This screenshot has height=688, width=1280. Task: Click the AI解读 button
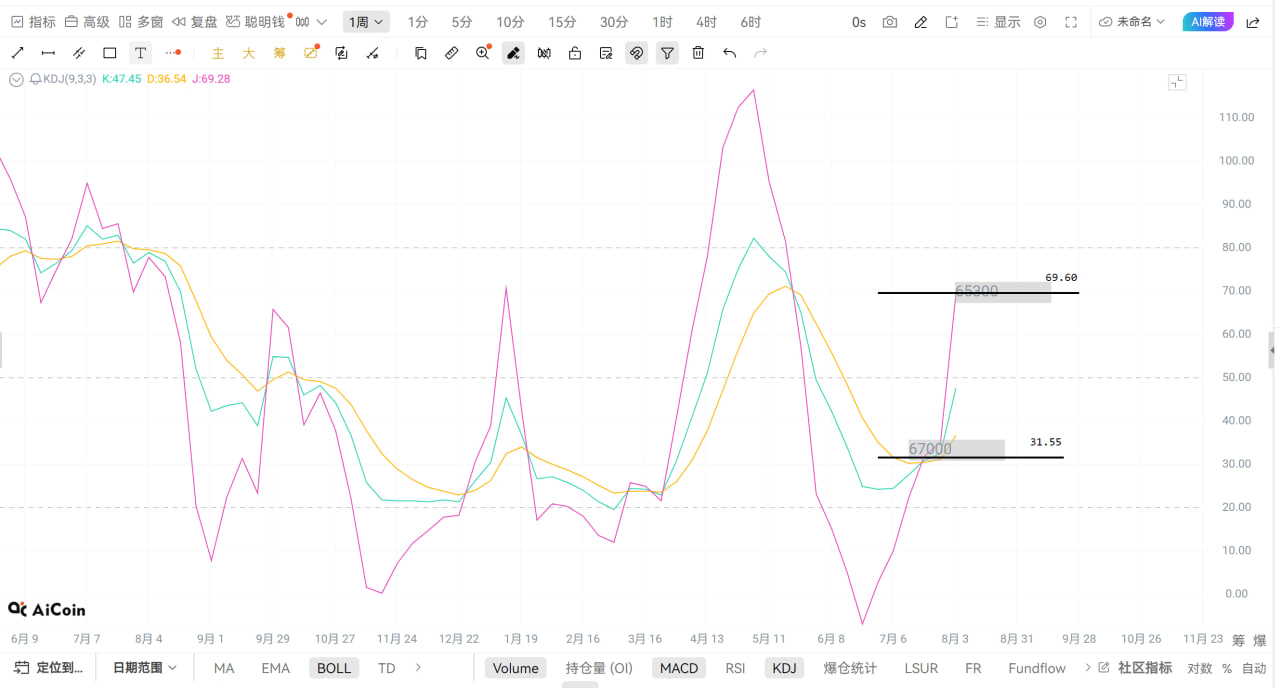tap(1208, 22)
